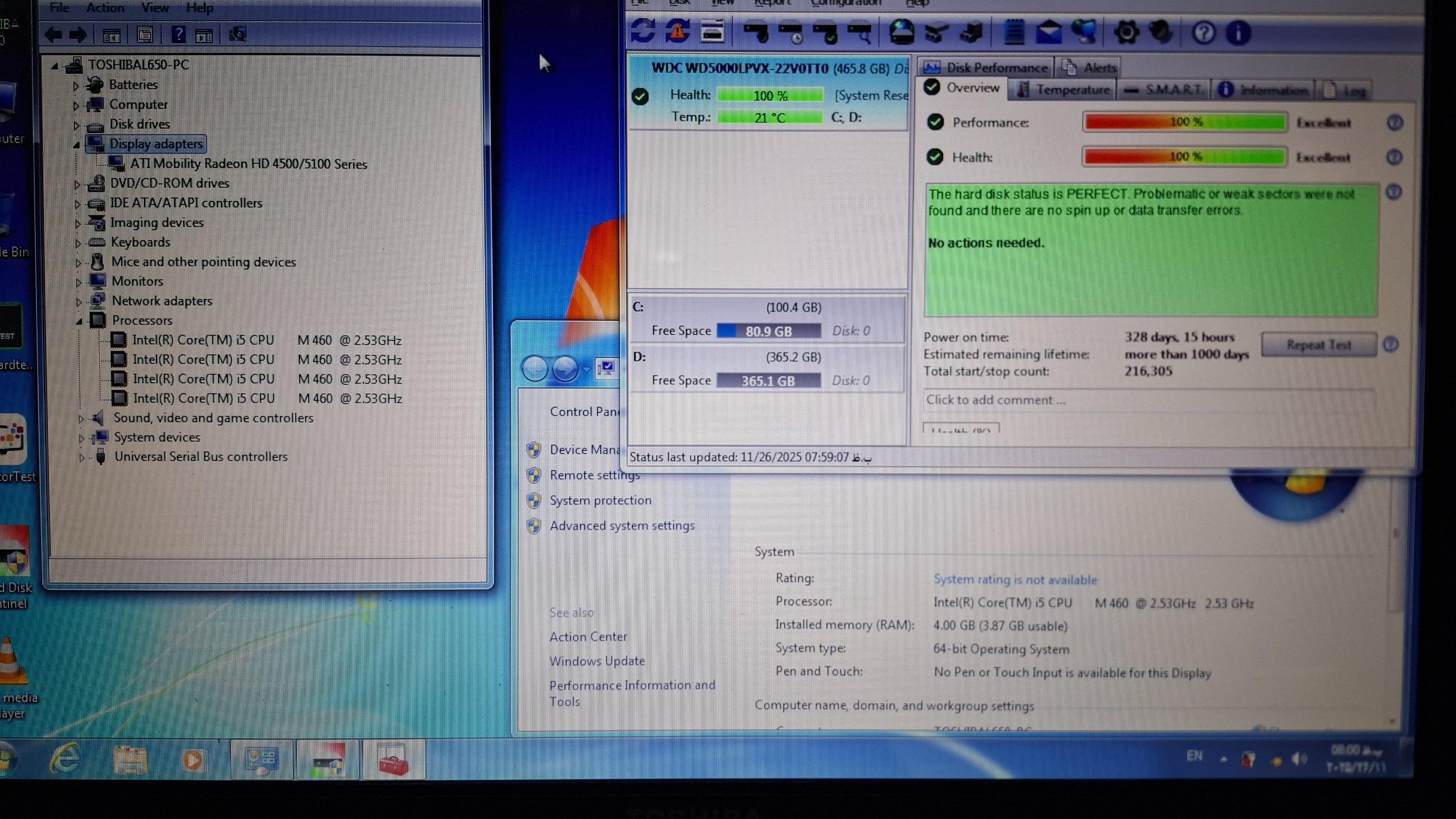Switch to the S.M.A.R.T. tab

(x=1164, y=90)
